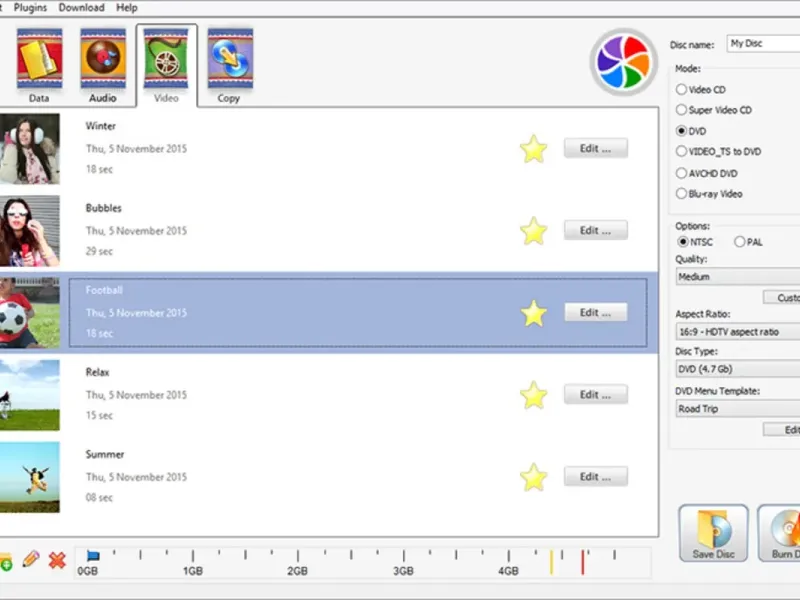Click the red limit marker on size bar
The image size is (800, 600).
pyautogui.click(x=583, y=562)
